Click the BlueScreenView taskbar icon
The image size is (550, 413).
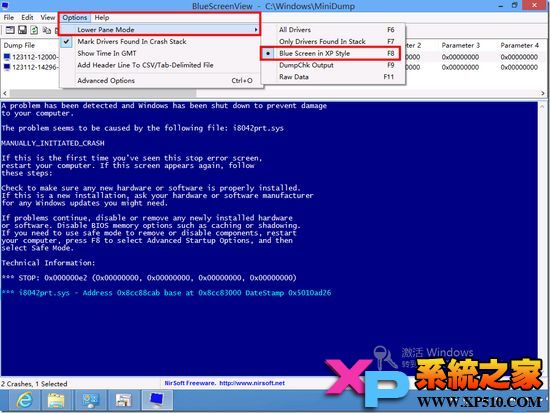click(156, 400)
